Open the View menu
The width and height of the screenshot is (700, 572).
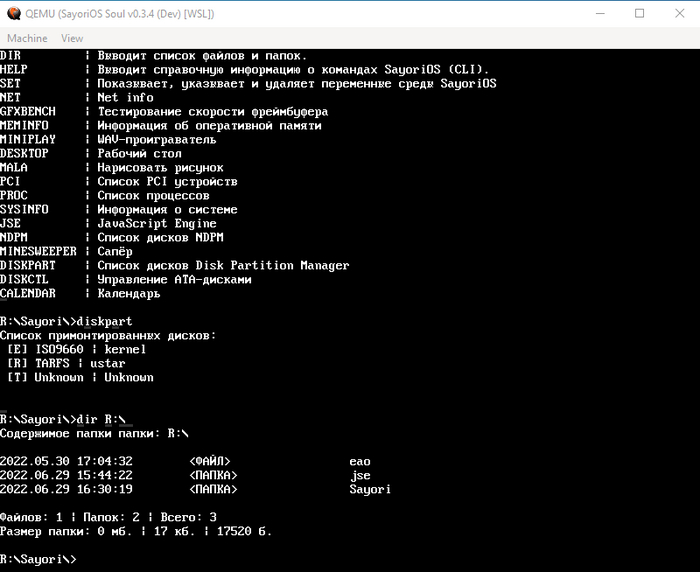(72, 38)
